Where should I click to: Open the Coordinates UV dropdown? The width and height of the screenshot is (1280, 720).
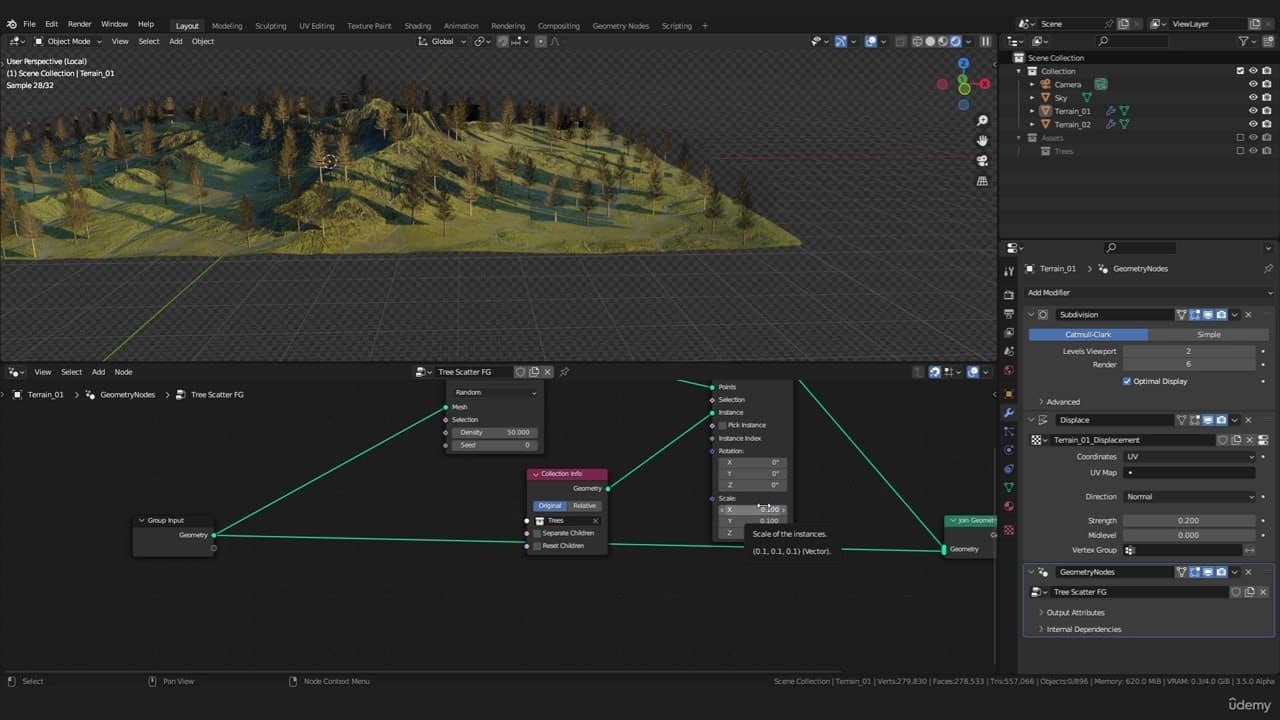[x=1189, y=456]
